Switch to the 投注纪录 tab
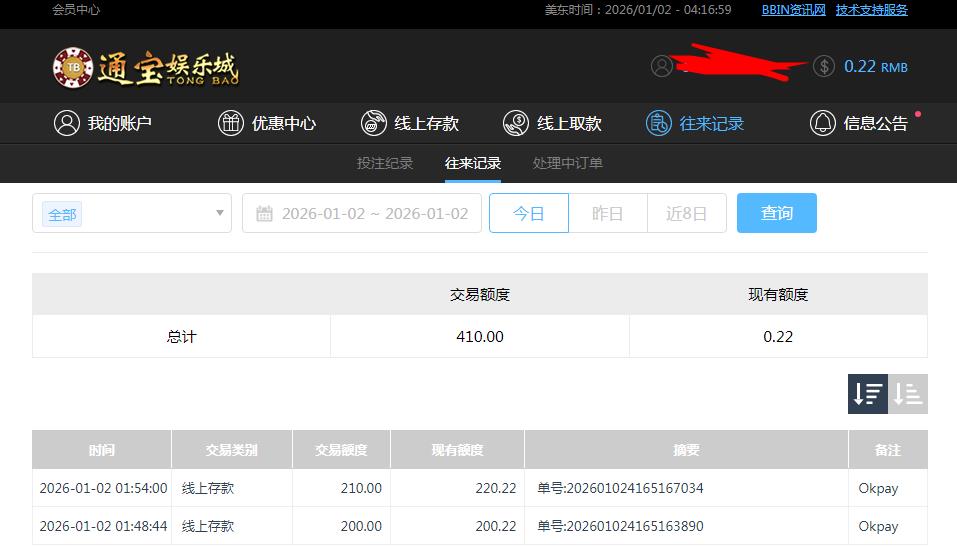Image resolution: width=957 pixels, height=547 pixels. pyautogui.click(x=385, y=163)
